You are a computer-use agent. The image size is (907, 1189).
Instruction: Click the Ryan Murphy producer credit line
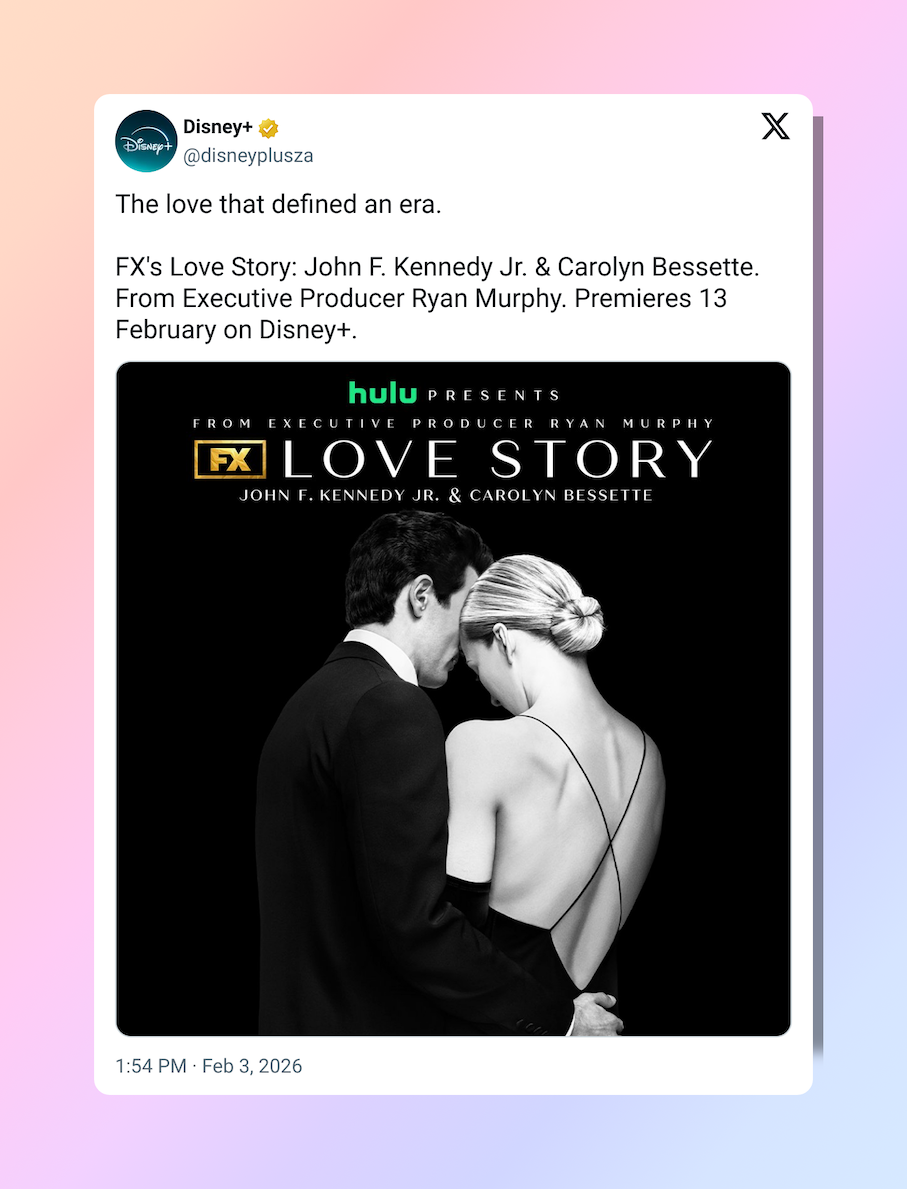454,423
